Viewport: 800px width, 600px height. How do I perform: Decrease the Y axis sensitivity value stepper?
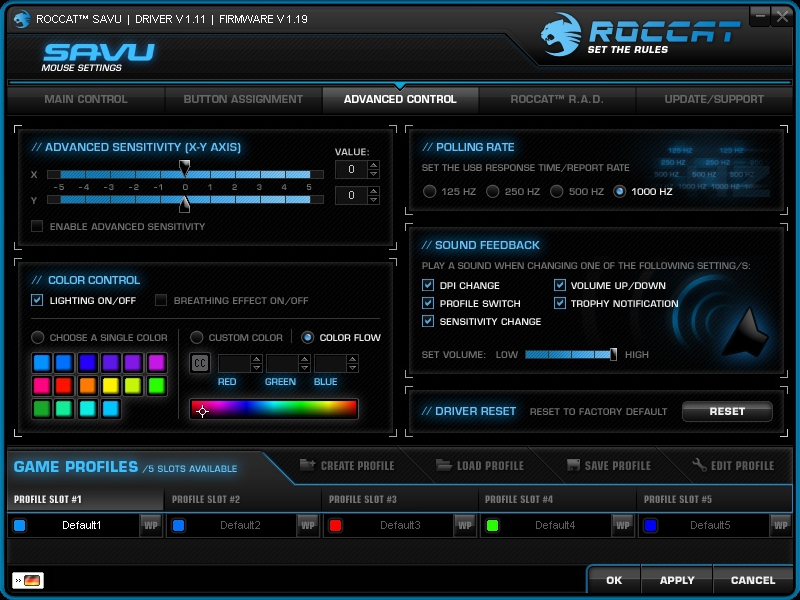tap(373, 201)
